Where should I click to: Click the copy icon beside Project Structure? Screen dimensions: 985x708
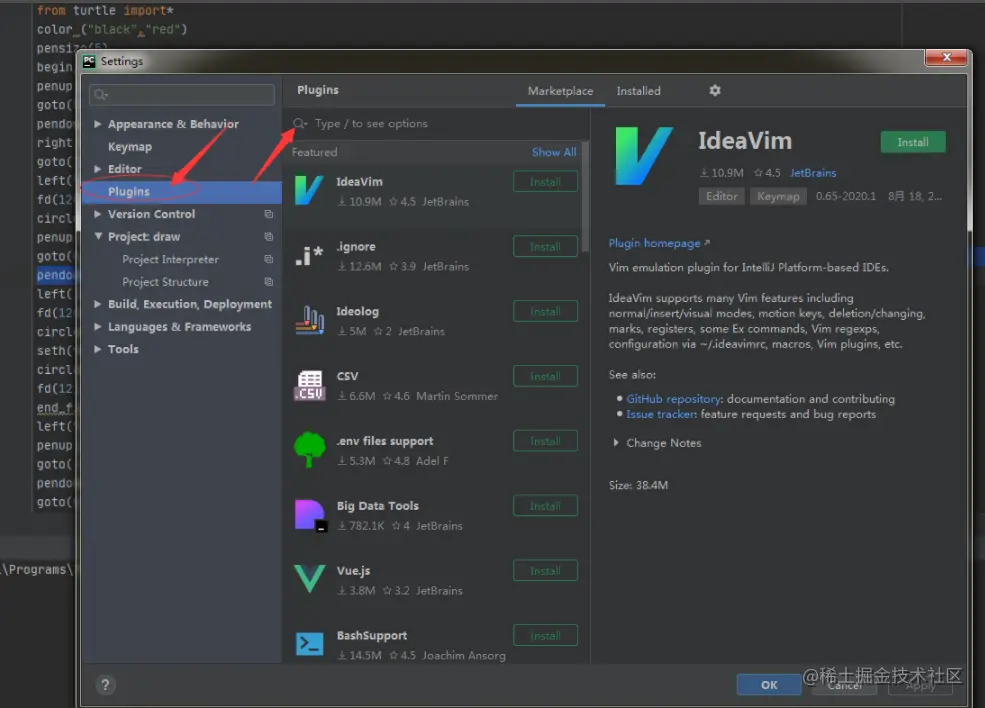pyautogui.click(x=269, y=282)
